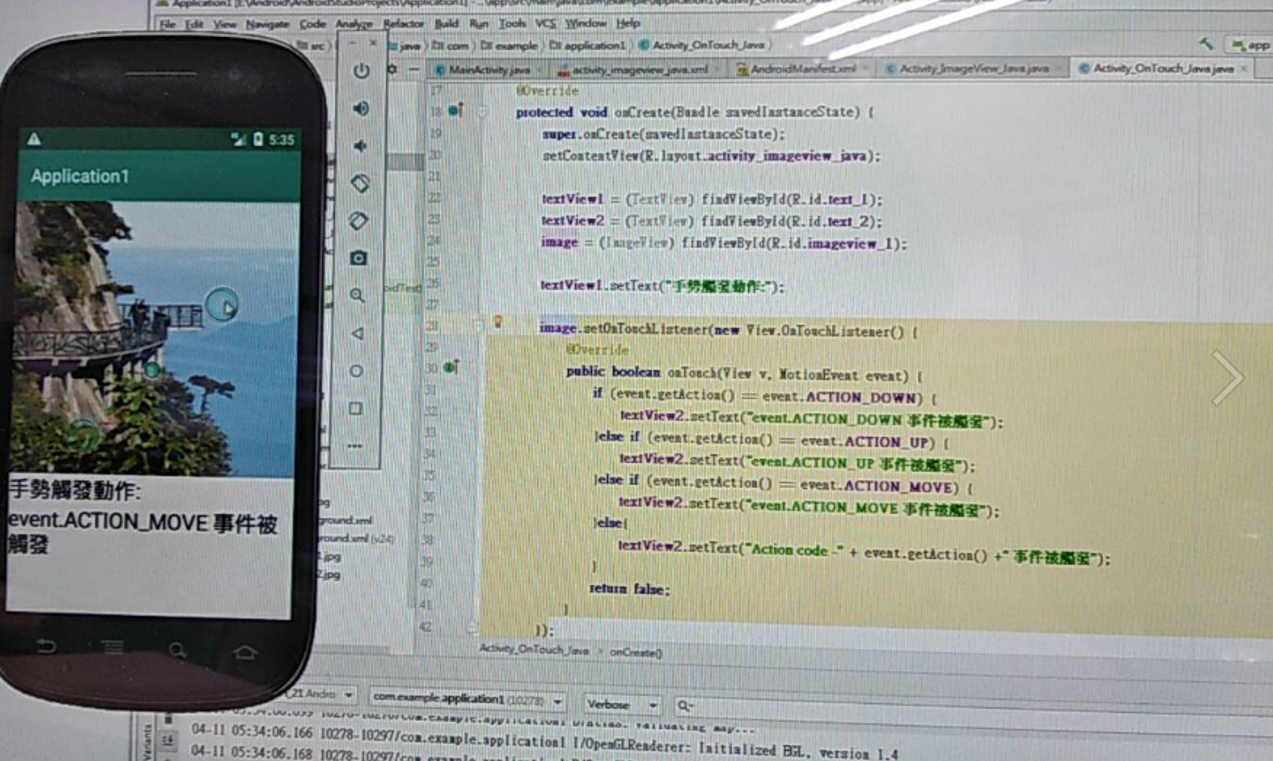Screen dimensions: 1273x761
Task: Open the File menu
Action: (x=167, y=23)
